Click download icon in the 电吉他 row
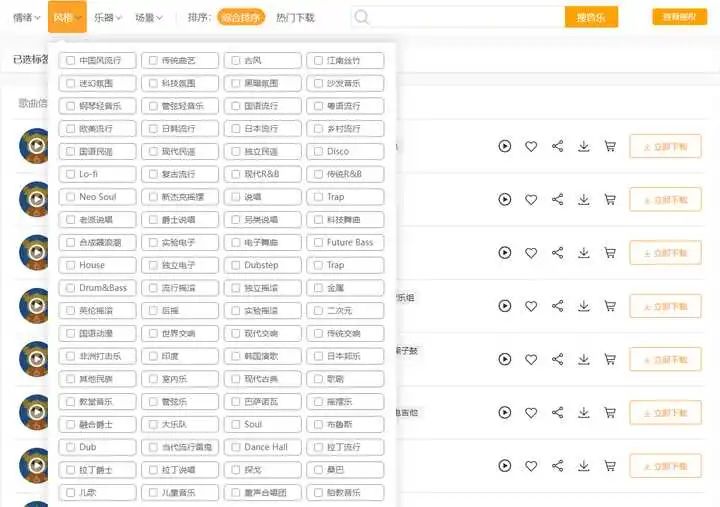The width and height of the screenshot is (720, 507). pyautogui.click(x=584, y=412)
